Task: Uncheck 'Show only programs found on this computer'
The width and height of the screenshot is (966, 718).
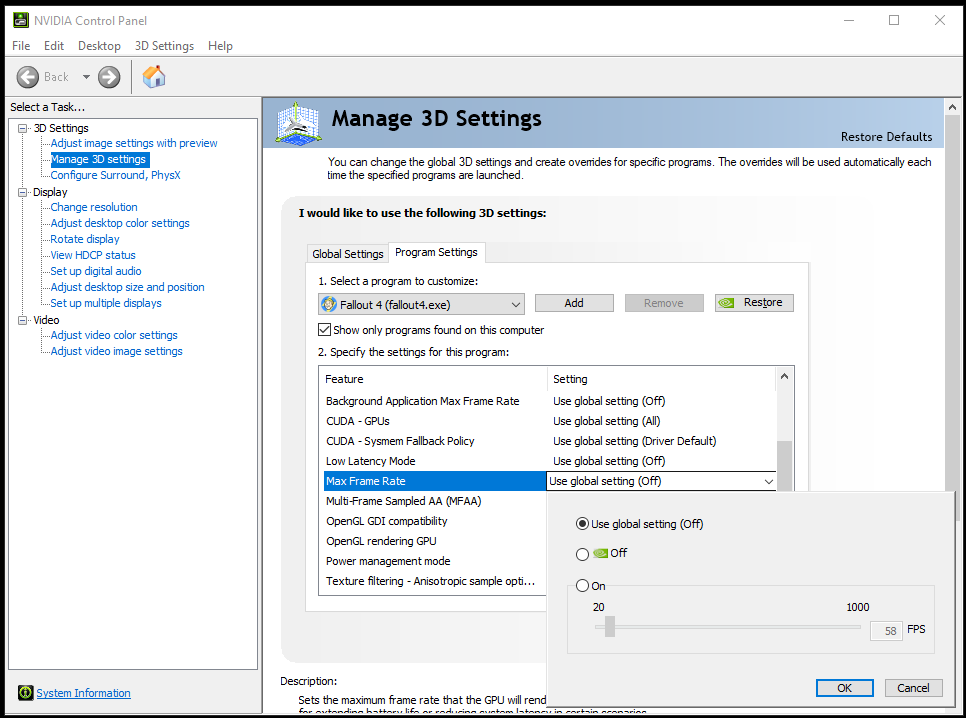Action: pos(325,330)
